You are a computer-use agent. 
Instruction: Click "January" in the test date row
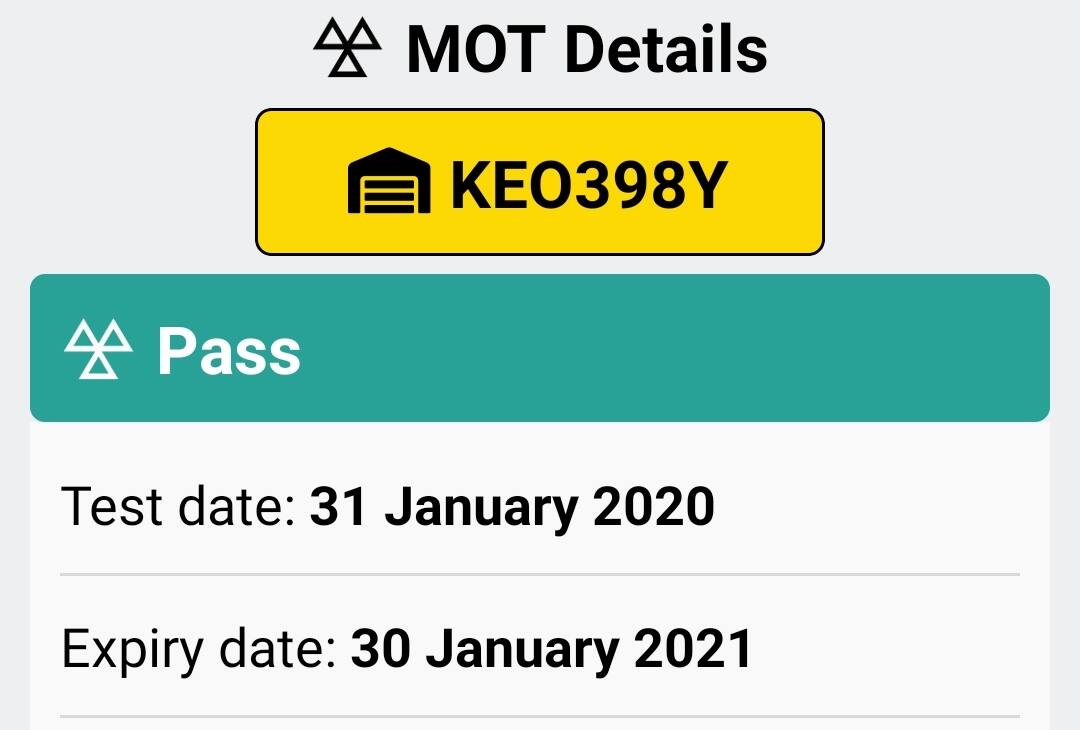[481, 508]
